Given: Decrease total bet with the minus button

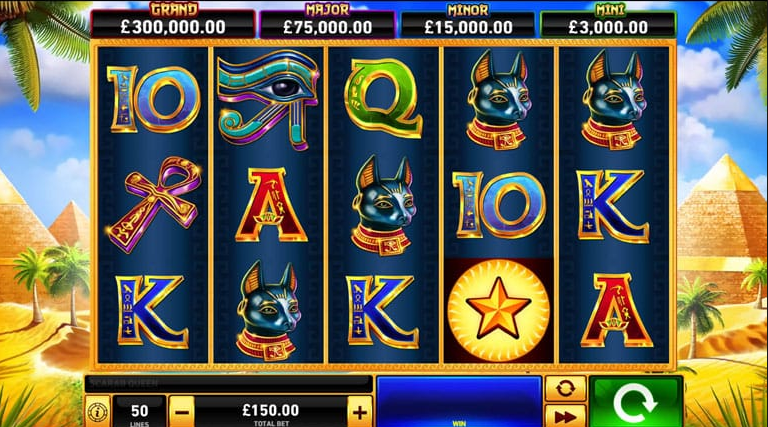Looking at the screenshot, I should (x=182, y=412).
